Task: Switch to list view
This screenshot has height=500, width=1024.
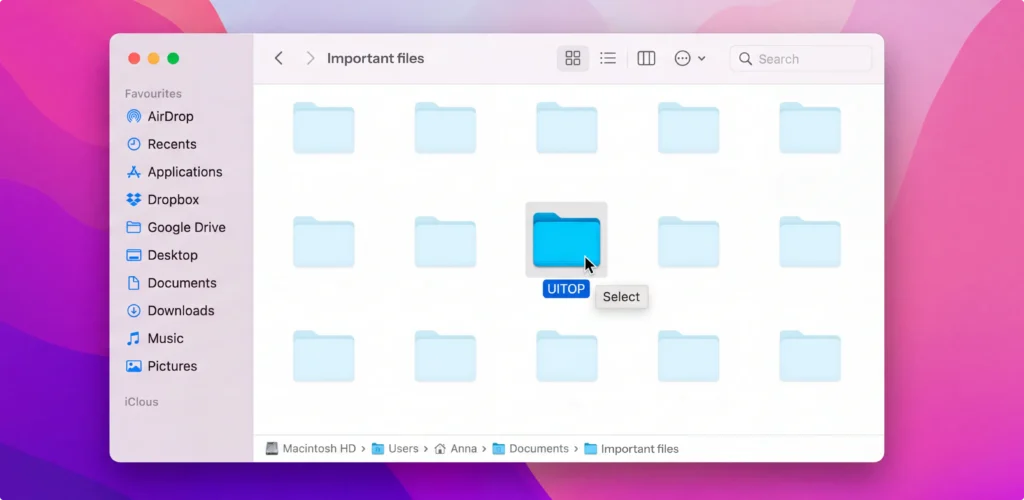Action: [x=608, y=59]
